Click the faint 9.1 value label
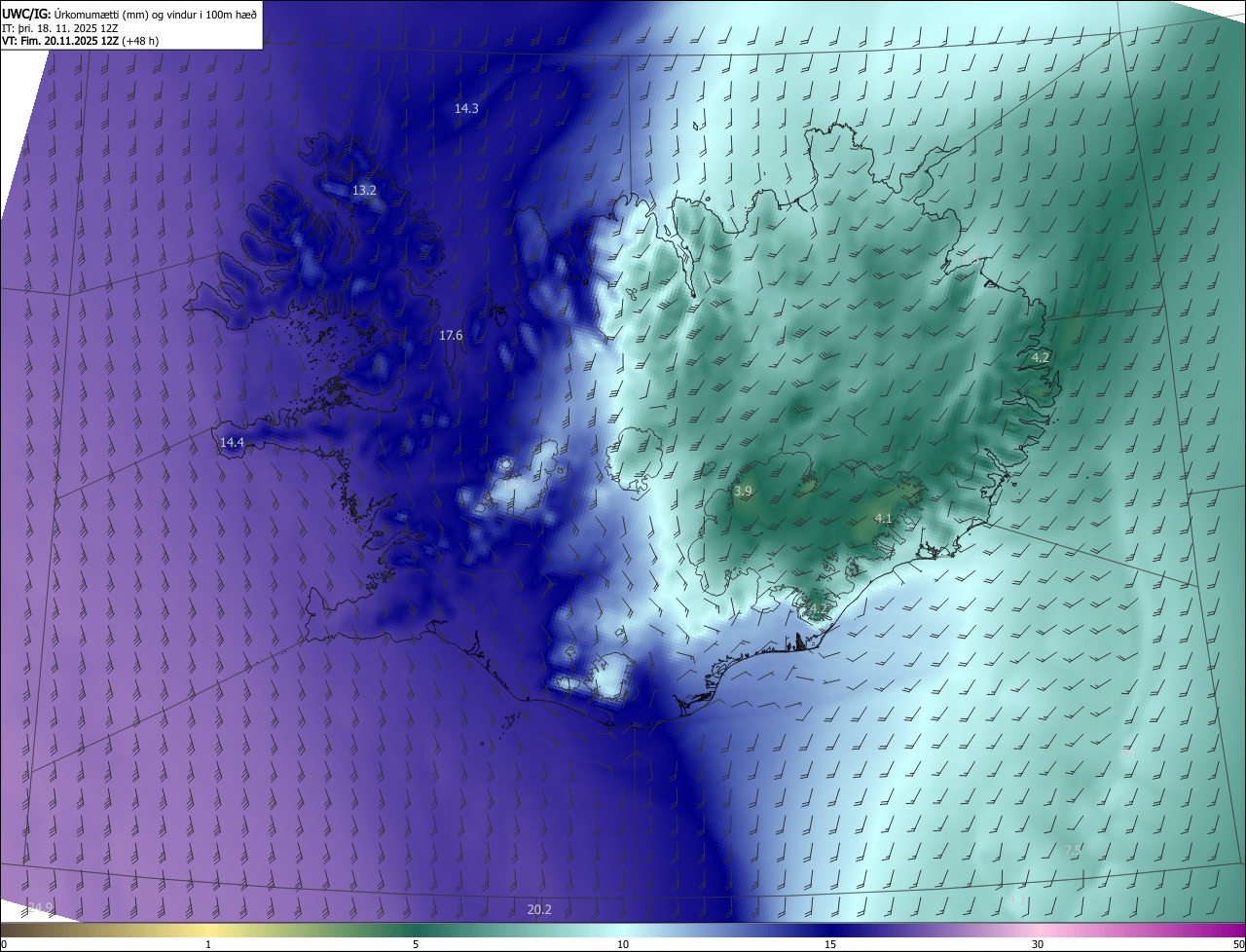Image resolution: width=1246 pixels, height=952 pixels. tap(1130, 752)
